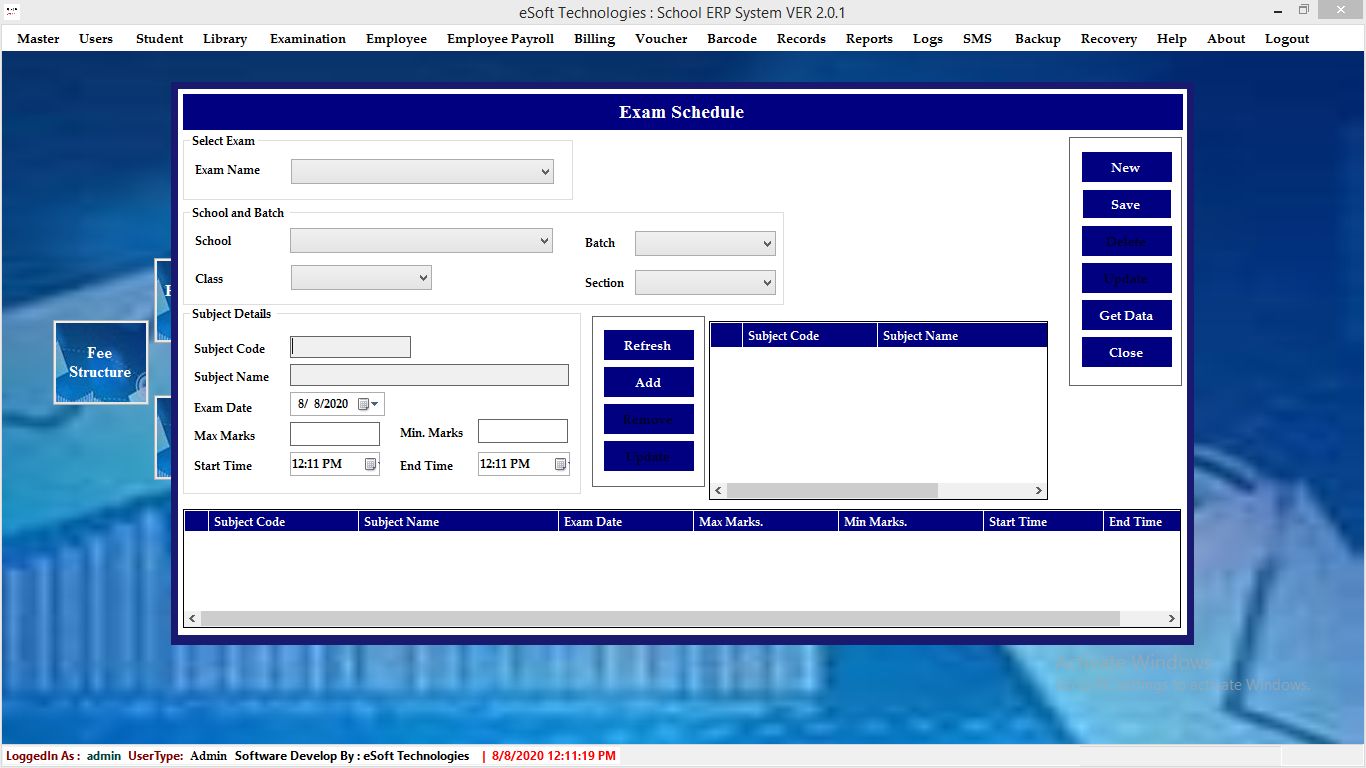Image resolution: width=1366 pixels, height=768 pixels.
Task: Click the Min Marks. column header
Action: click(x=911, y=522)
